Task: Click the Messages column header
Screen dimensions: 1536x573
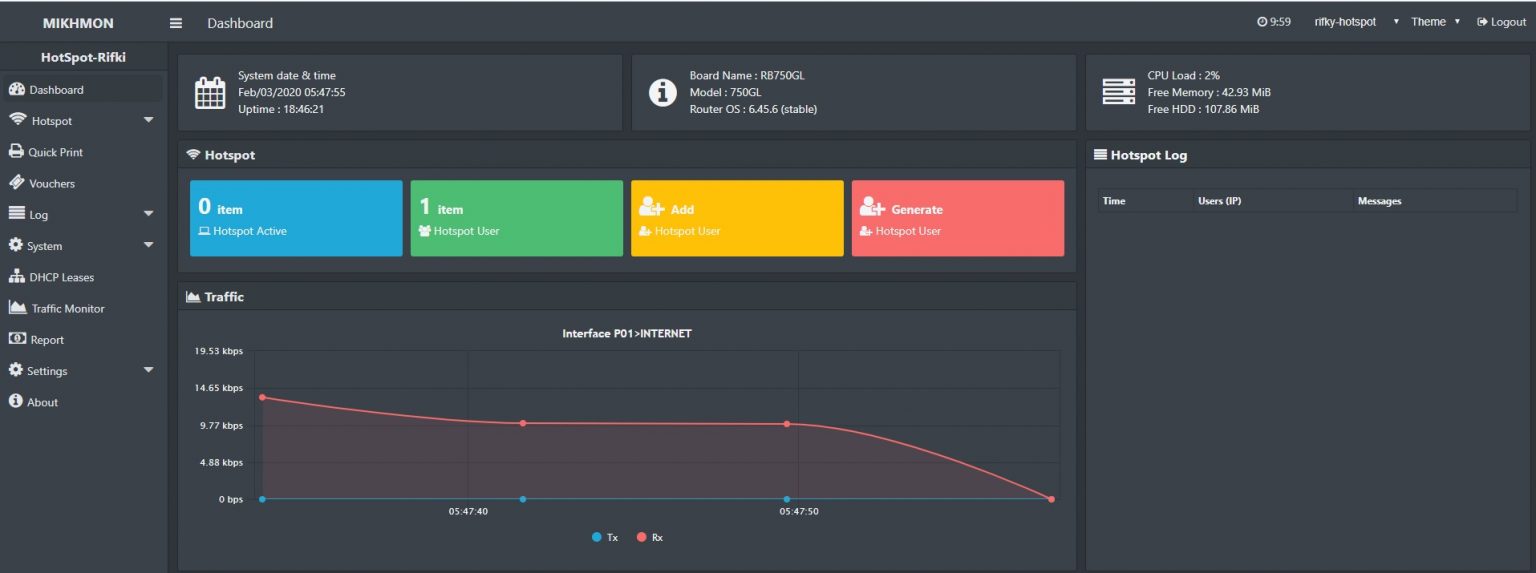Action: click(x=1435, y=201)
